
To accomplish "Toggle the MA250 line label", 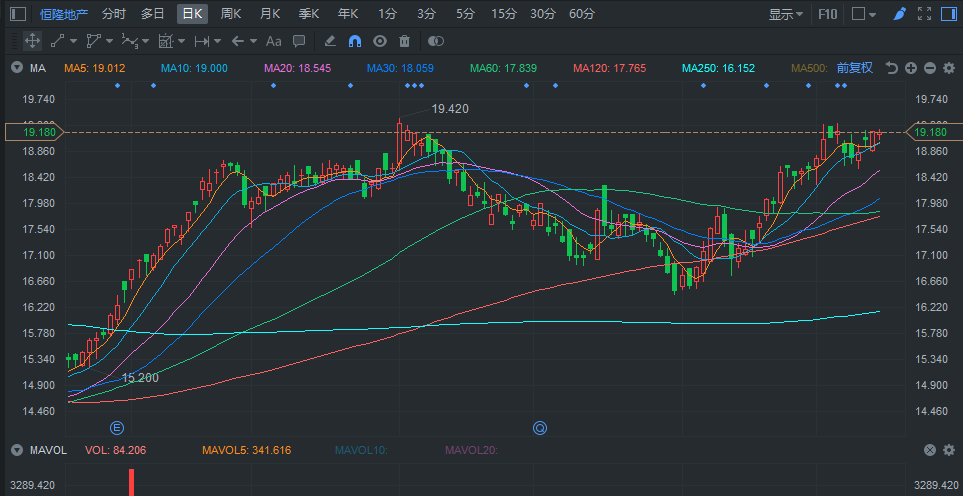I will (x=719, y=68).
